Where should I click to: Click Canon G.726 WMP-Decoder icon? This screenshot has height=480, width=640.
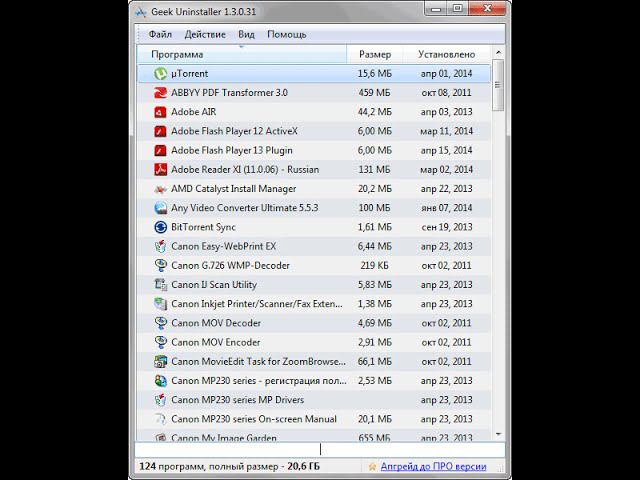coord(160,265)
